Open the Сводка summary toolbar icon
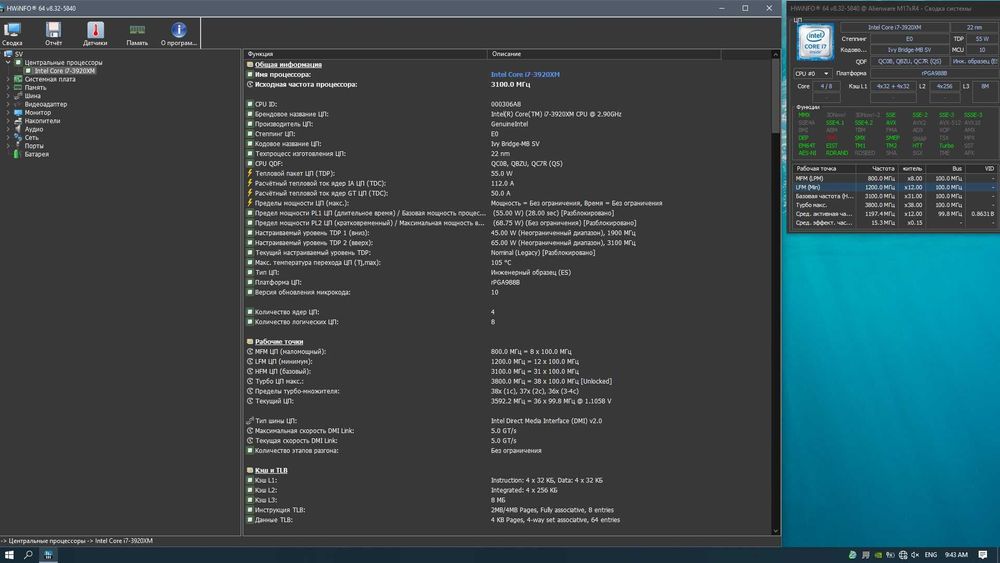 pyautogui.click(x=12, y=35)
